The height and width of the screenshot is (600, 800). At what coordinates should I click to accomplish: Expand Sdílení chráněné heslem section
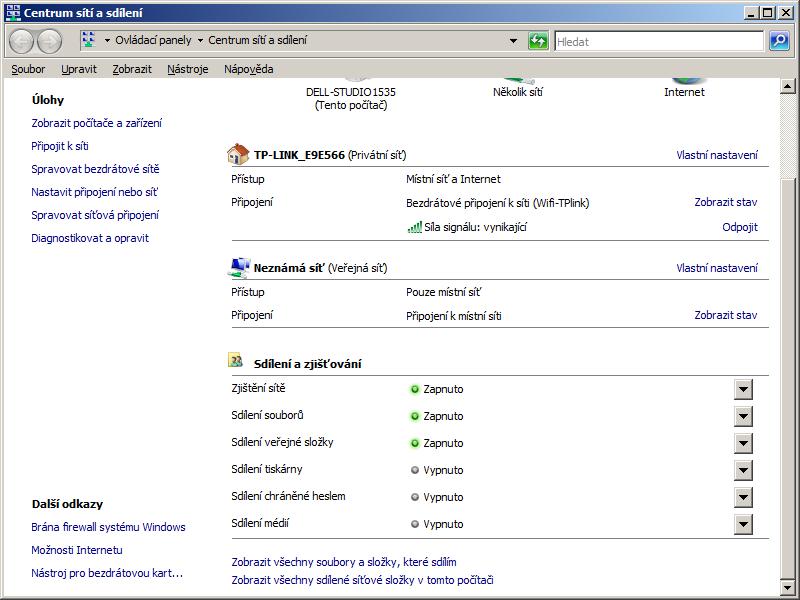pos(742,497)
